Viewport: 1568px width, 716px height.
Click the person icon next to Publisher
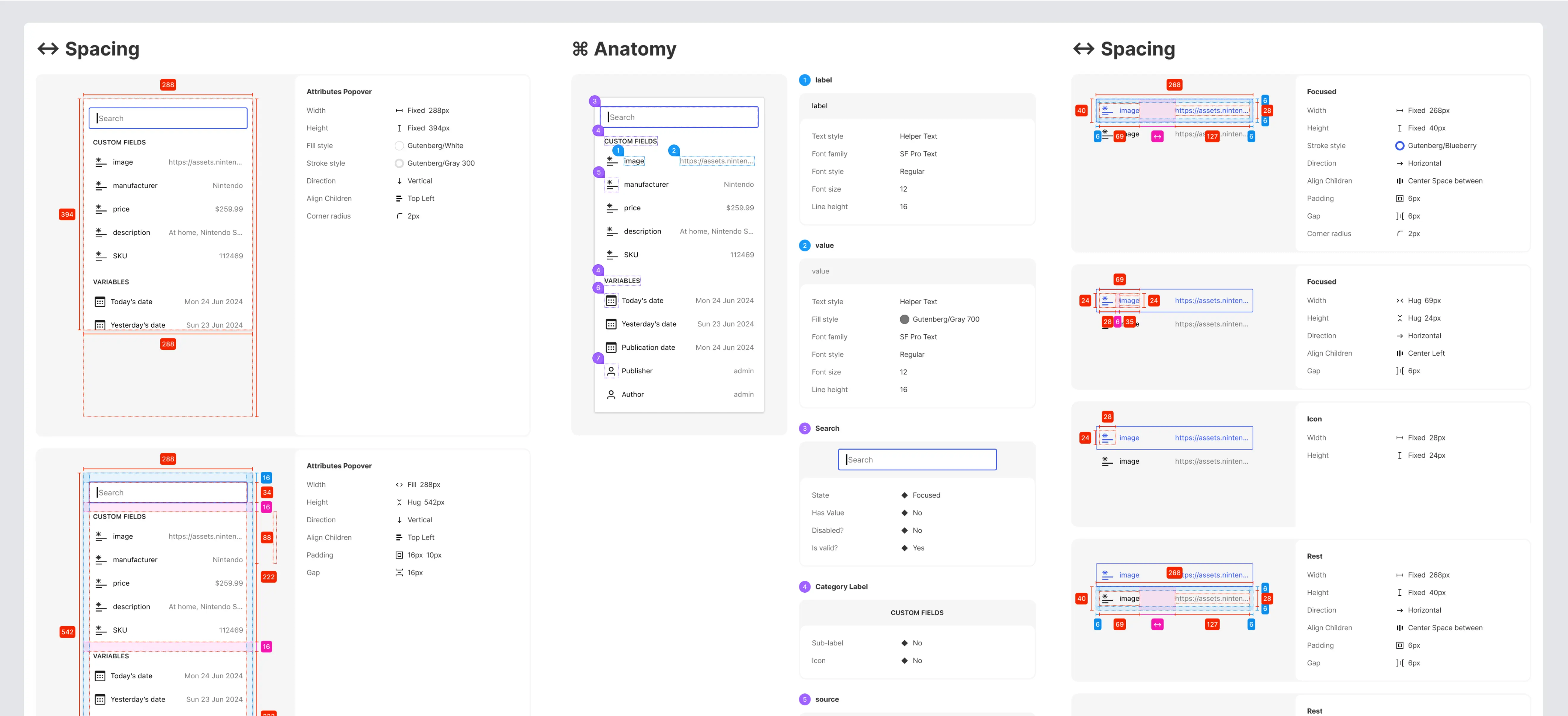[x=611, y=371]
